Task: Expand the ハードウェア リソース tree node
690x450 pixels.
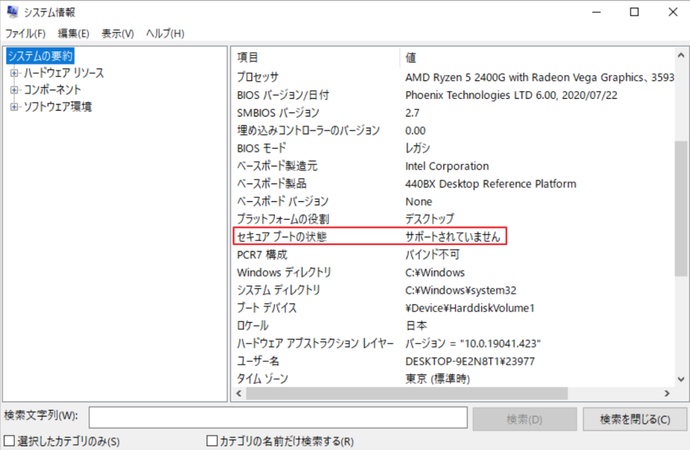Action: point(14,73)
